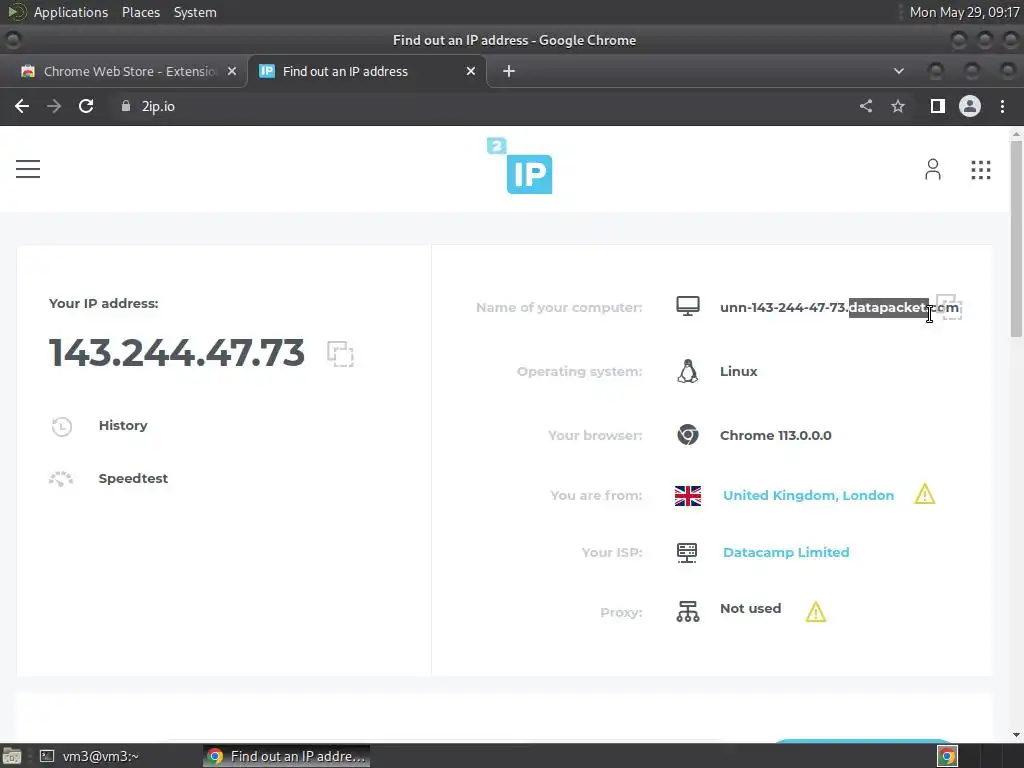This screenshot has height=768, width=1024.
Task: Open the user account icon on the page
Action: click(x=933, y=169)
